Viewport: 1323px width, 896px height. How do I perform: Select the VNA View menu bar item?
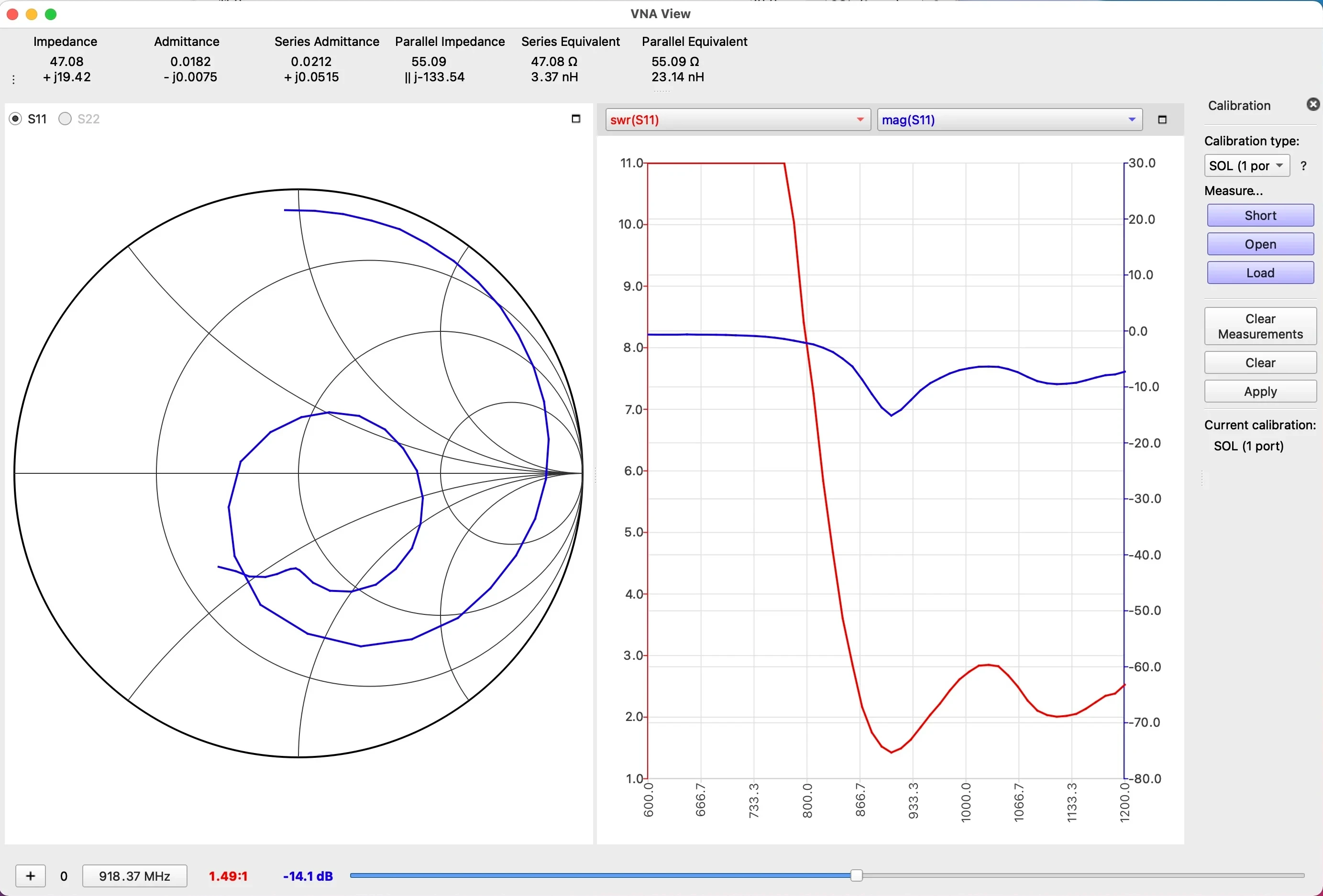click(x=661, y=13)
